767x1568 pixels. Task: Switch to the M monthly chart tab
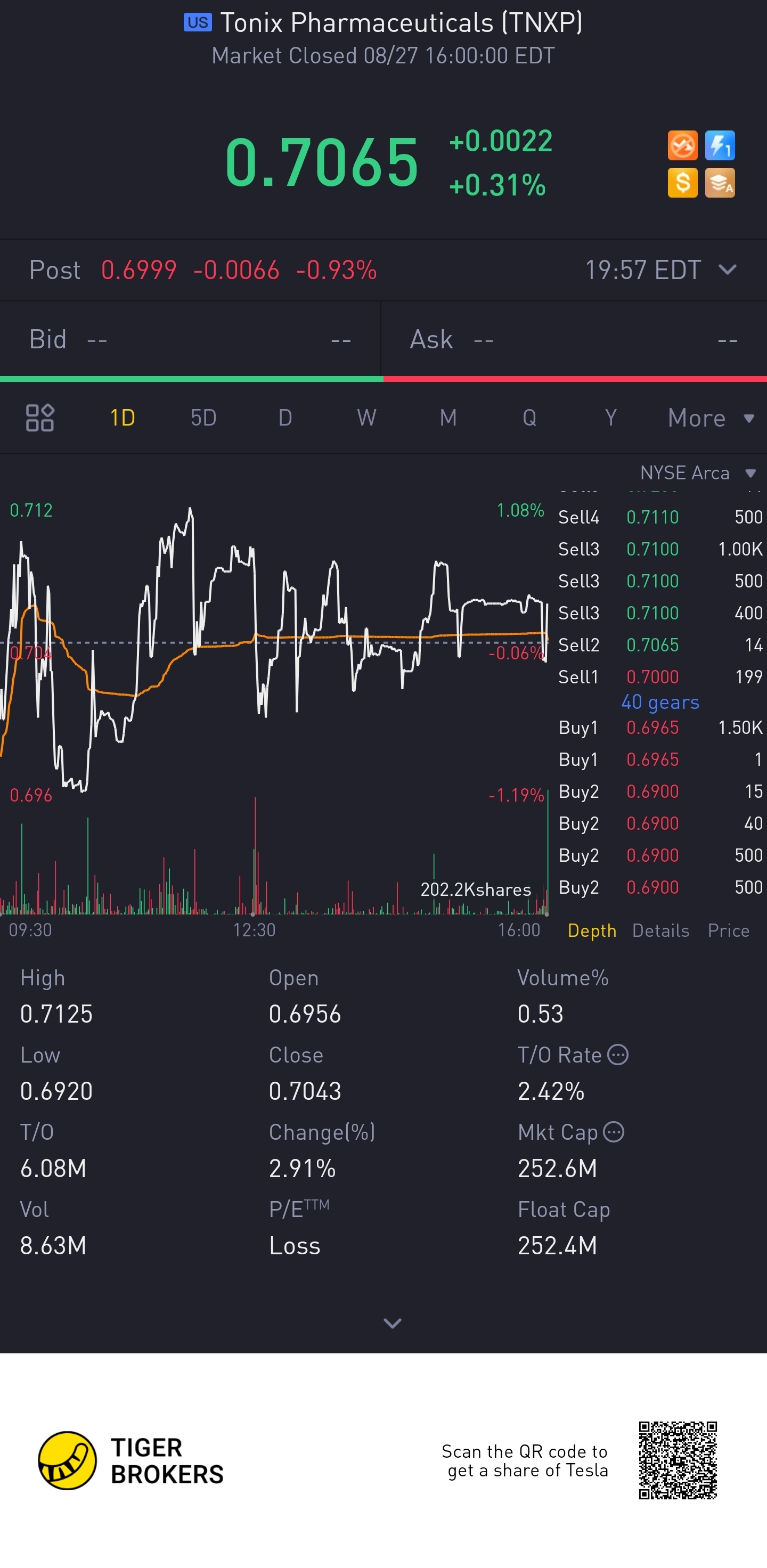click(448, 418)
